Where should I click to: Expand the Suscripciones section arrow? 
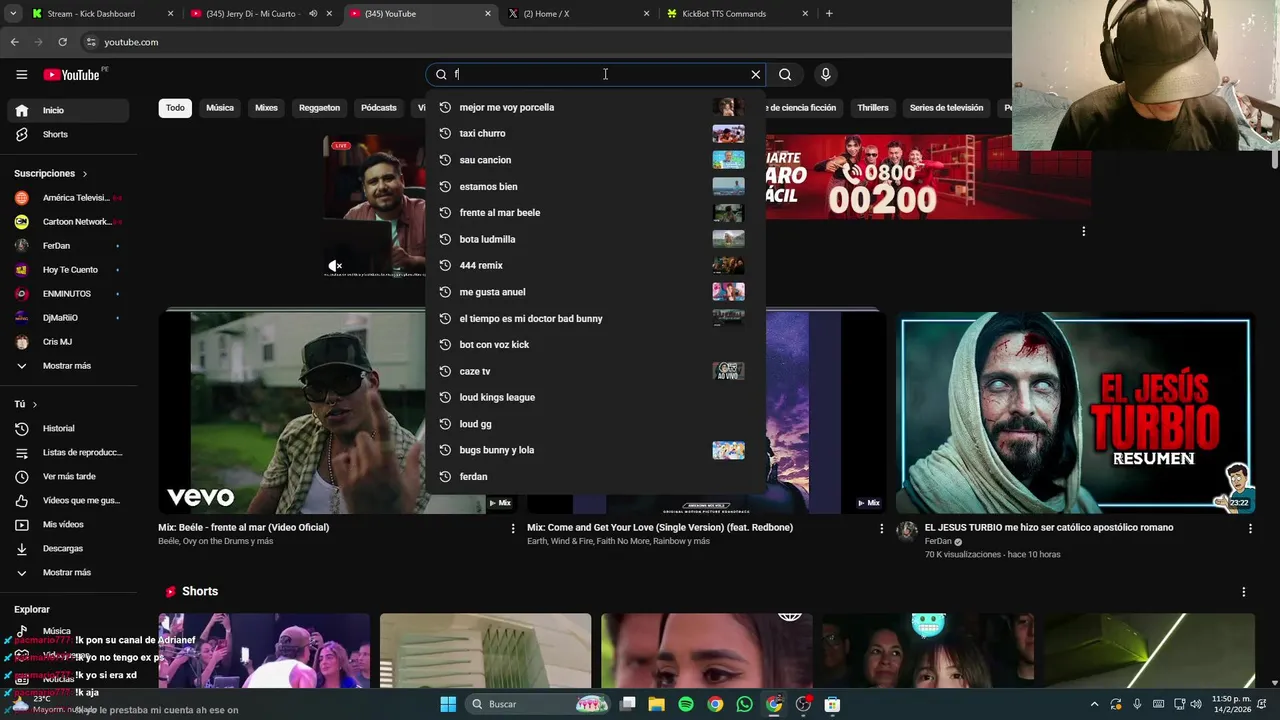pyautogui.click(x=84, y=173)
